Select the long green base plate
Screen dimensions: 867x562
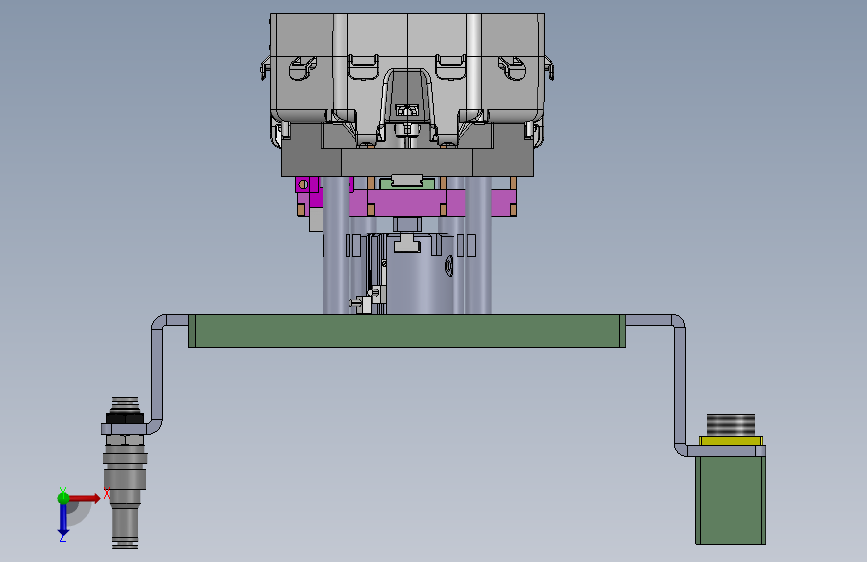(407, 331)
